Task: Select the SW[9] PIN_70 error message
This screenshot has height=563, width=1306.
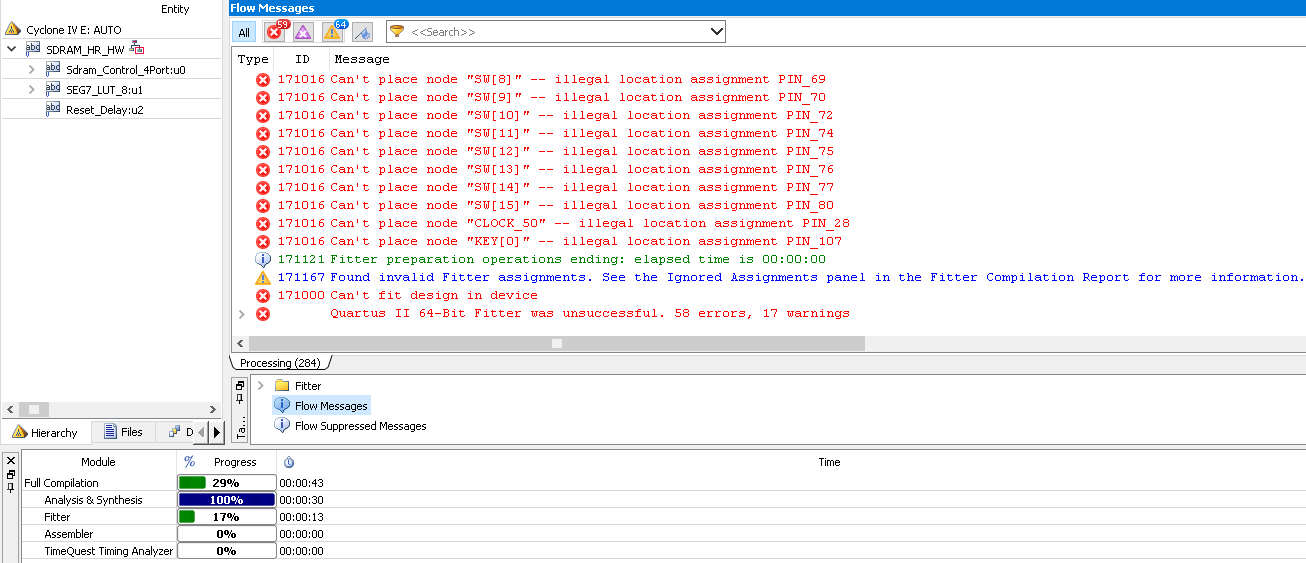Action: 578,97
